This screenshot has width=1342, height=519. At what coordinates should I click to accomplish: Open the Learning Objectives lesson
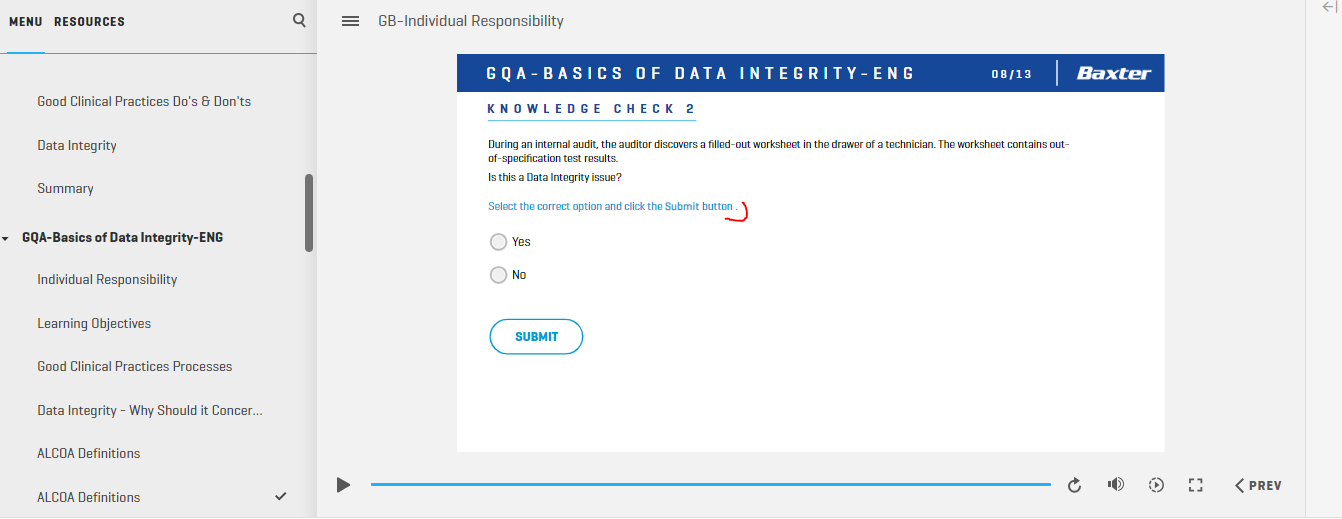[94, 323]
